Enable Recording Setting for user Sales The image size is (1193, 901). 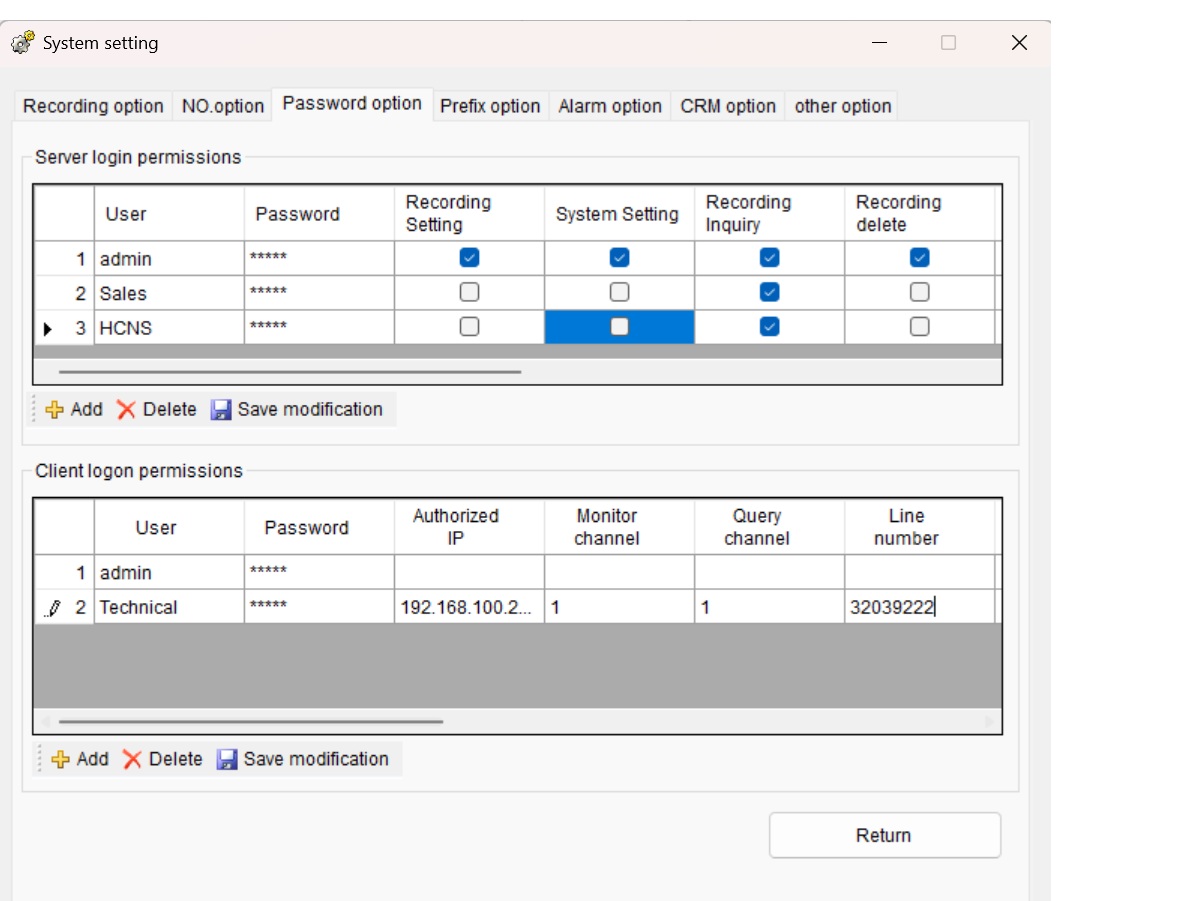click(x=469, y=291)
